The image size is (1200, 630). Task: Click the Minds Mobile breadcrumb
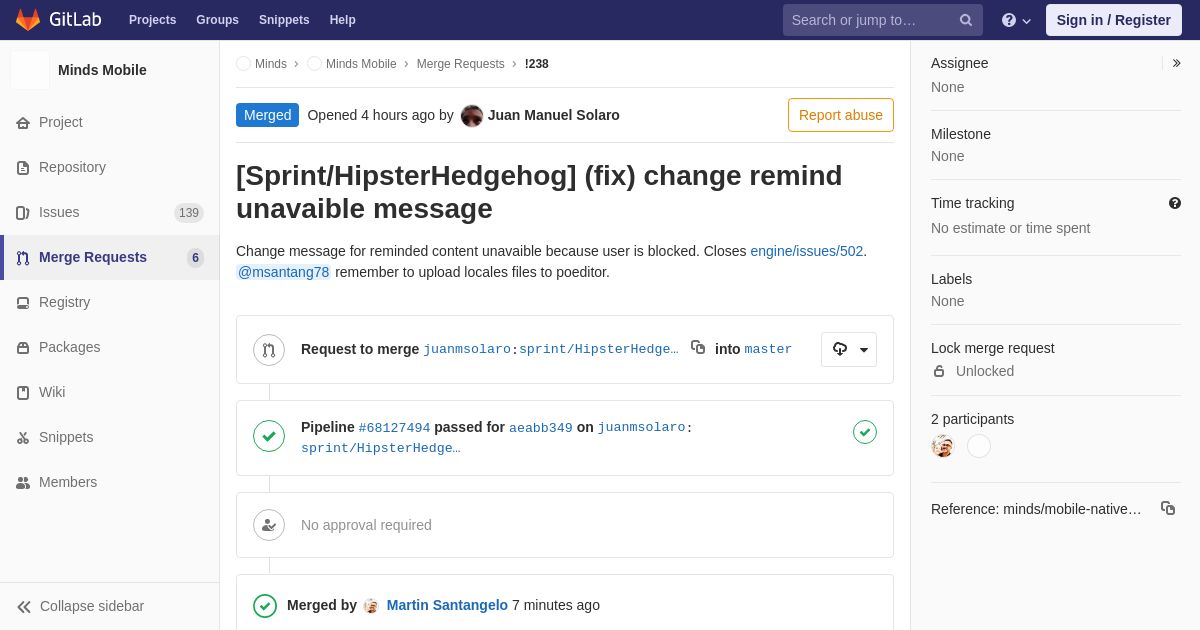(x=361, y=64)
